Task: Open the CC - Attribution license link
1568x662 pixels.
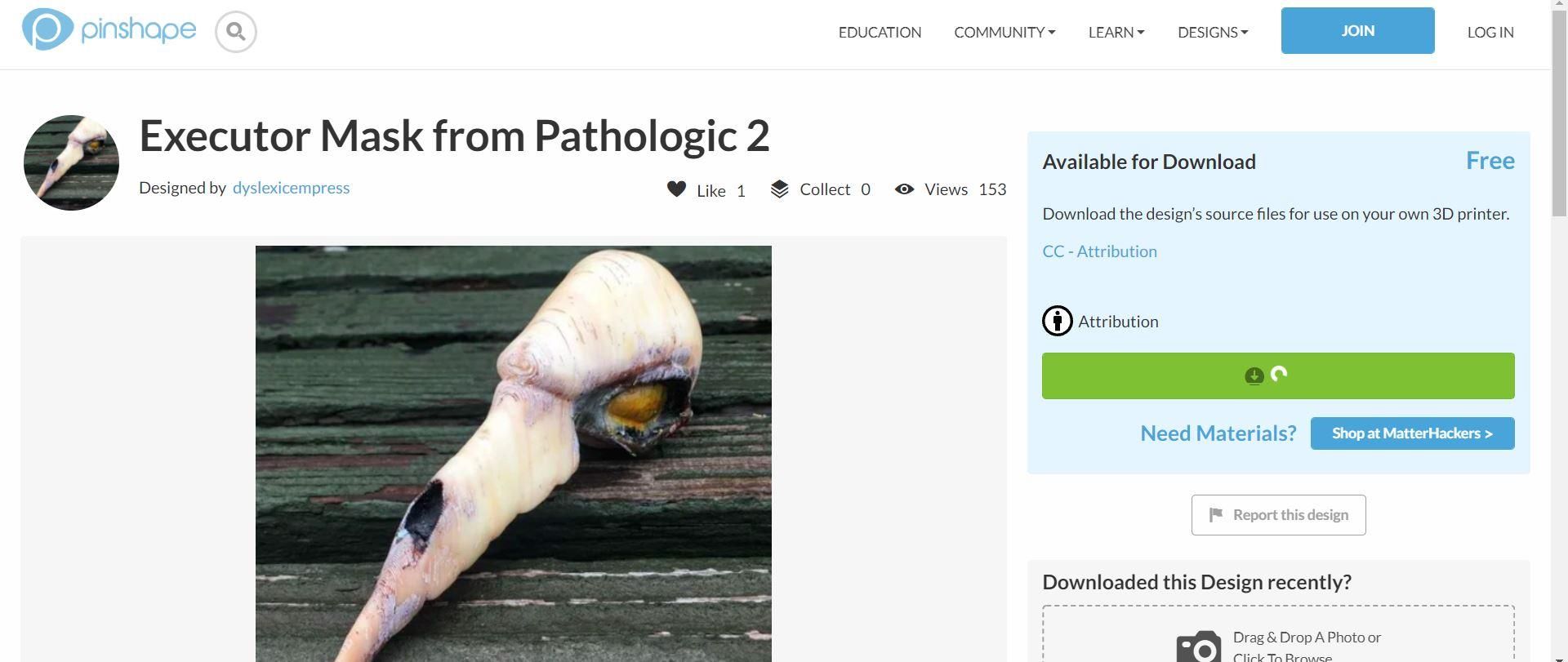Action: coord(1098,251)
